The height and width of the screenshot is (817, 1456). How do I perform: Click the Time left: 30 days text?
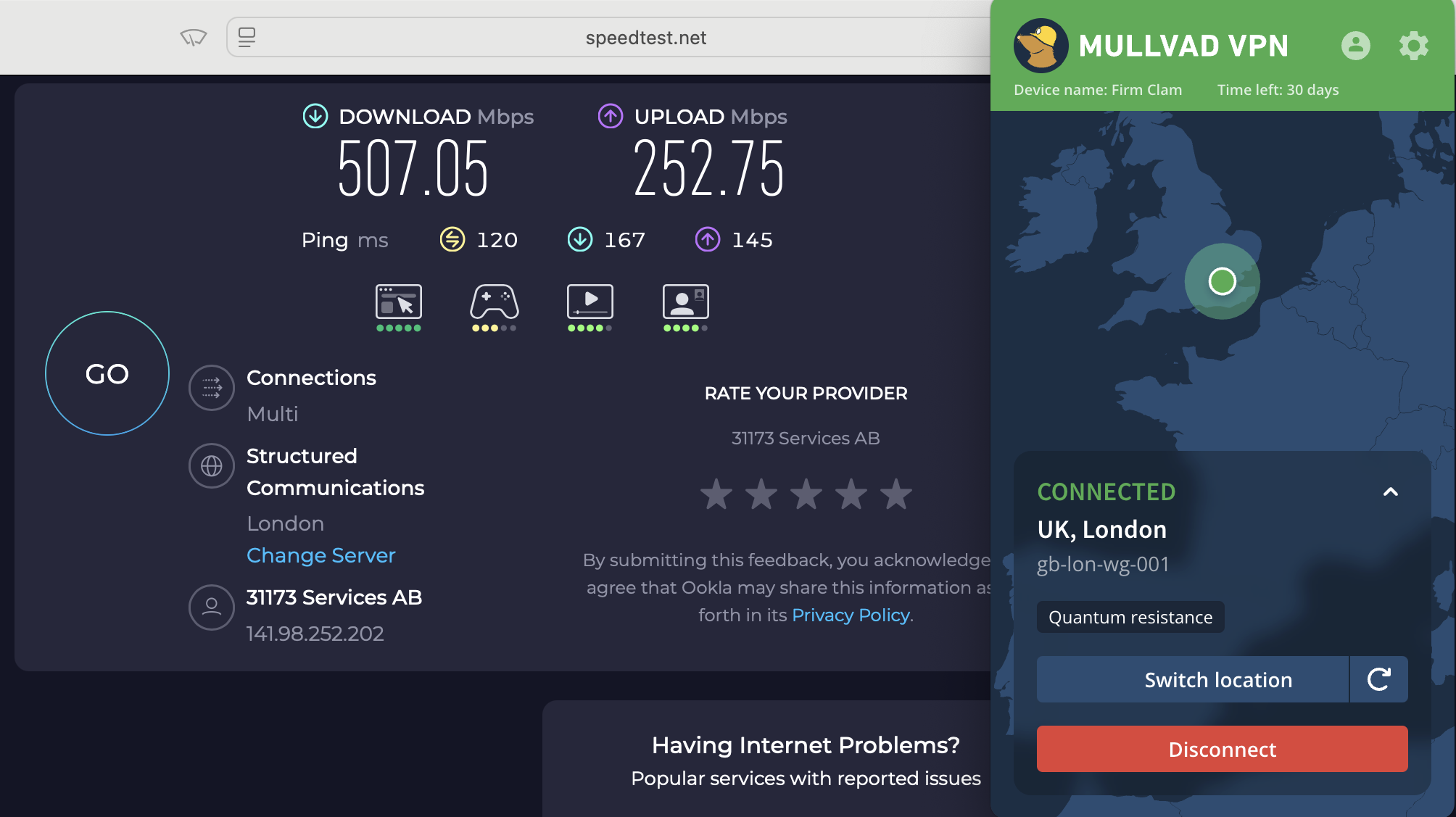coord(1278,90)
